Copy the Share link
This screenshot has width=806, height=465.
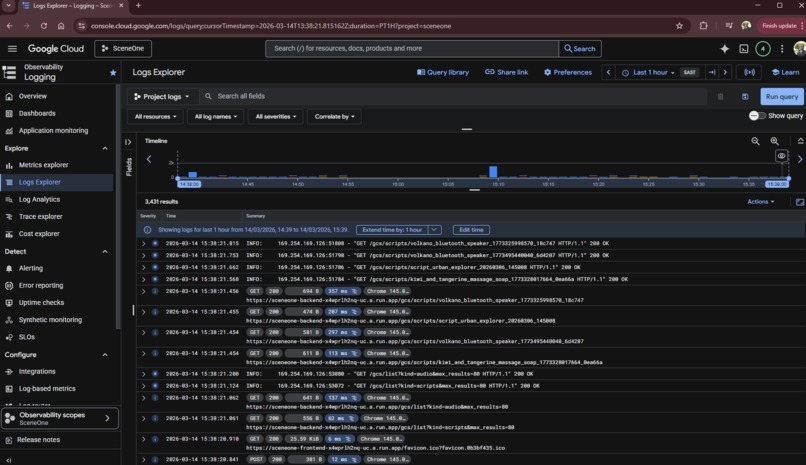pos(506,72)
